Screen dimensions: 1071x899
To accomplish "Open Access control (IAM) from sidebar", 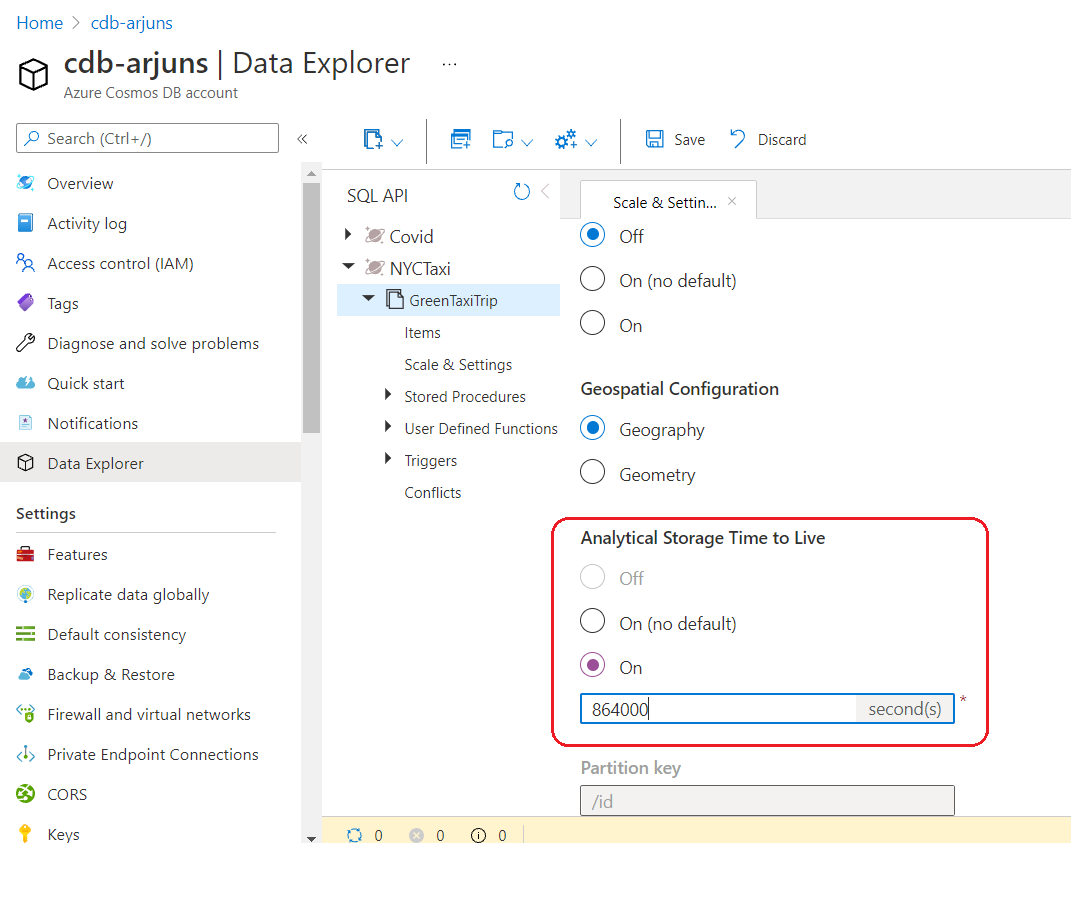I will (x=120, y=264).
